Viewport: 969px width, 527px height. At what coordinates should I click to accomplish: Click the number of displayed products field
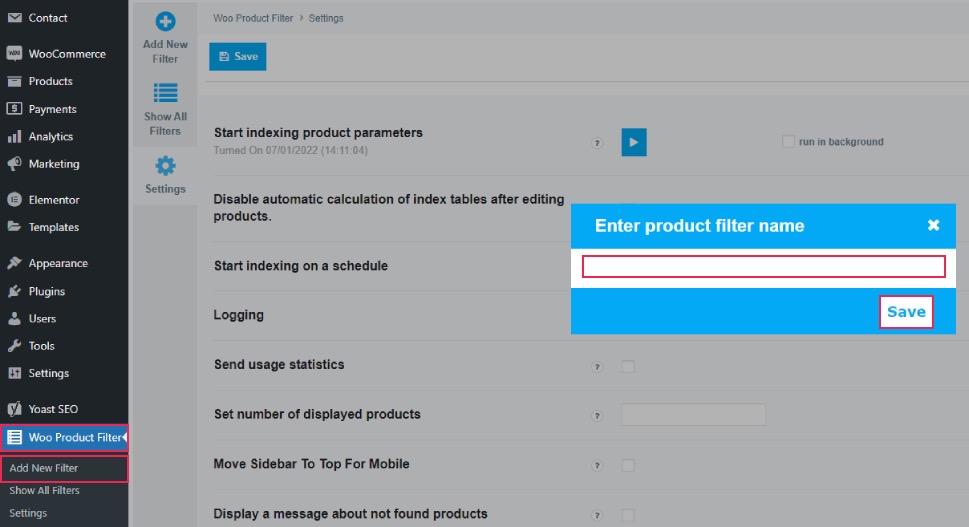pyautogui.click(x=693, y=415)
